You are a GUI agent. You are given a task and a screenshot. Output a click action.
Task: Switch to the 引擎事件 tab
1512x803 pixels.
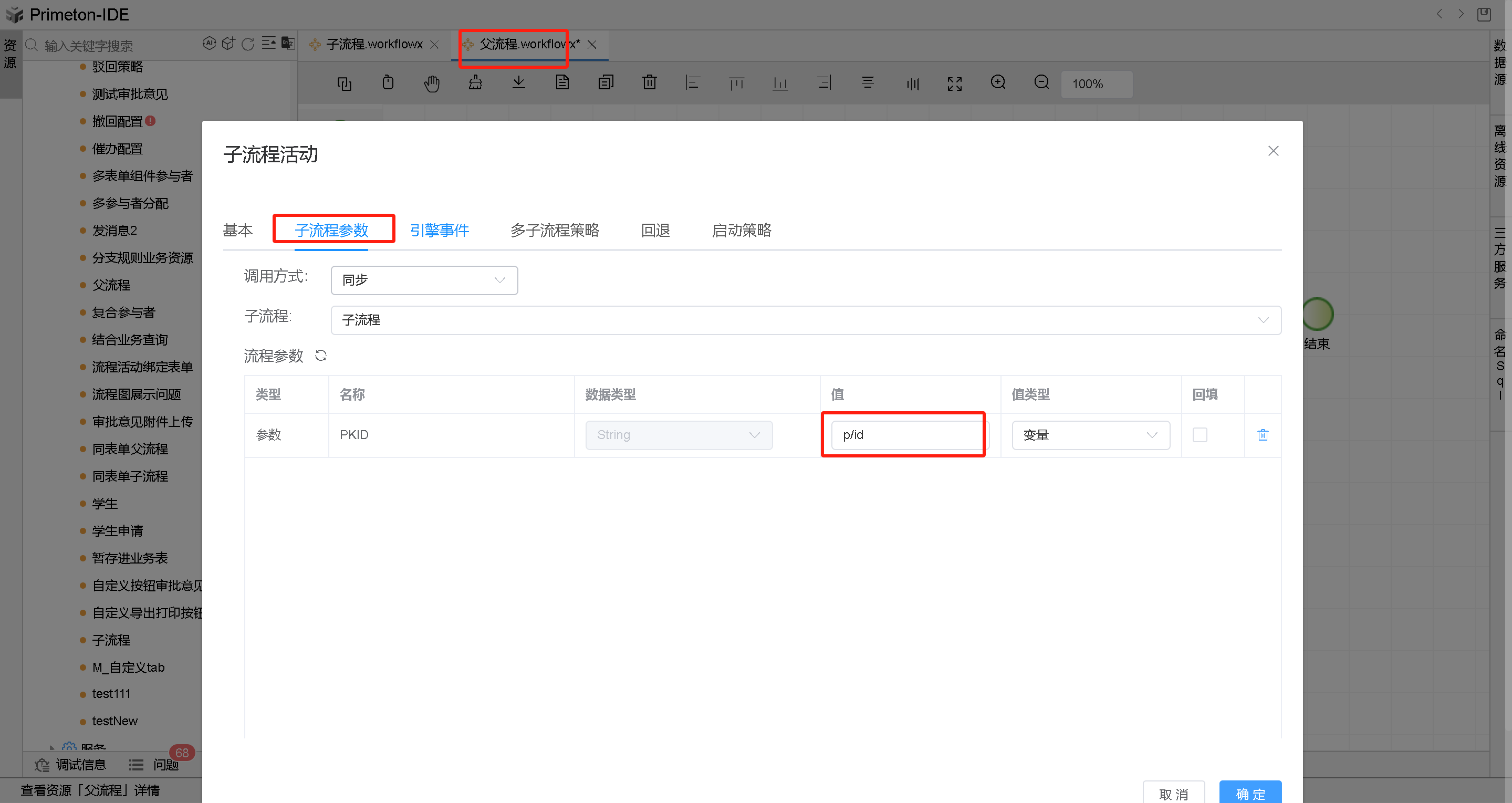pyautogui.click(x=440, y=230)
